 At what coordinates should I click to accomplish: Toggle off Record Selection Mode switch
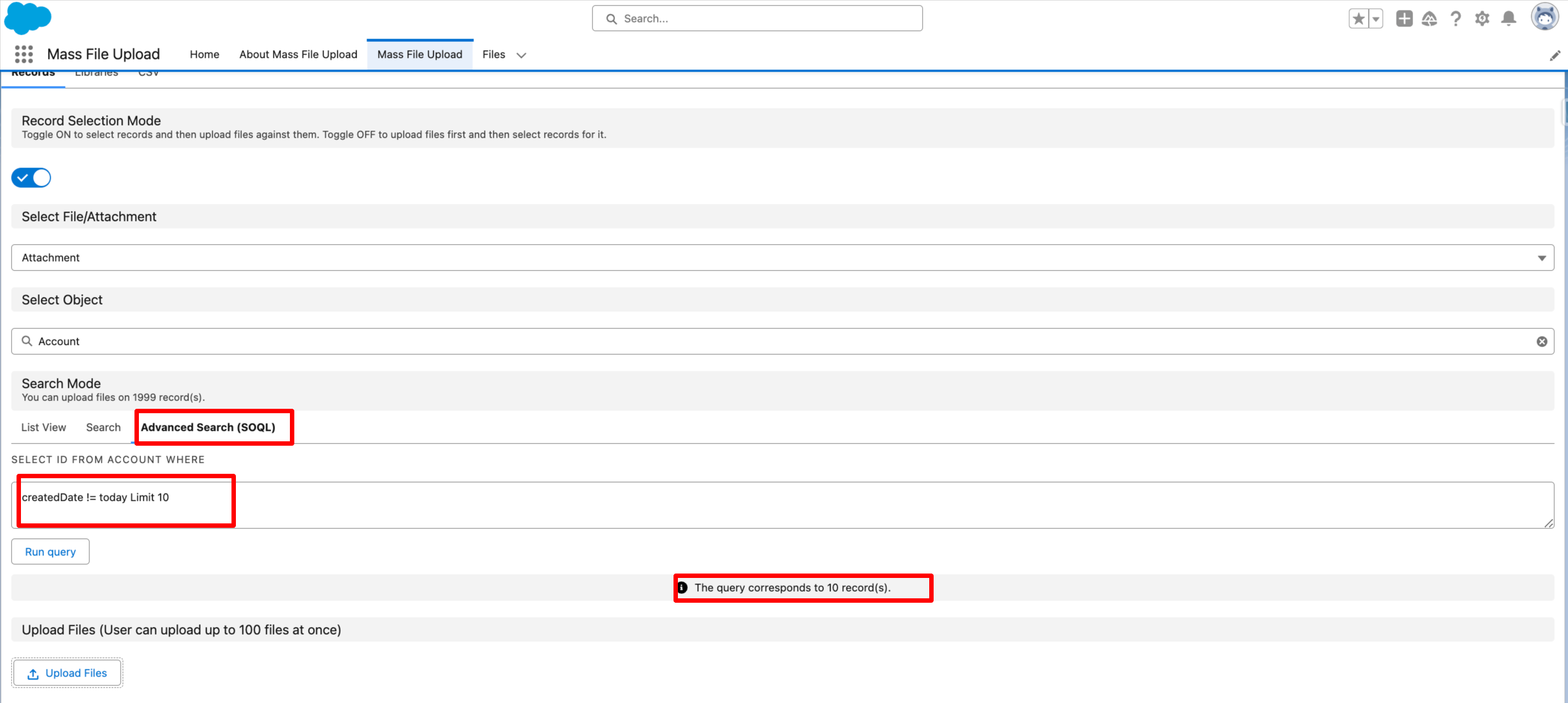pyautogui.click(x=31, y=178)
